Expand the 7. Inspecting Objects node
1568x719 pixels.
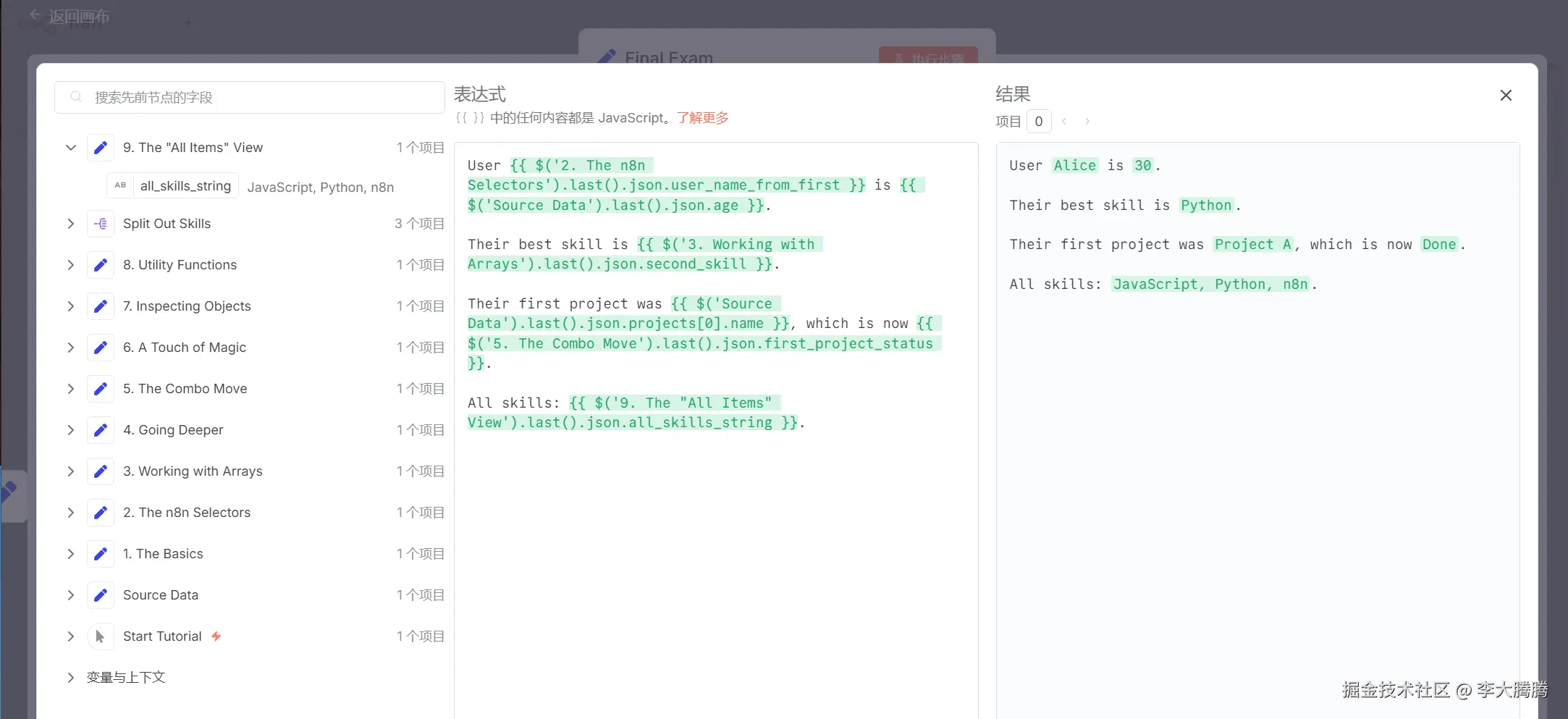pyautogui.click(x=71, y=306)
